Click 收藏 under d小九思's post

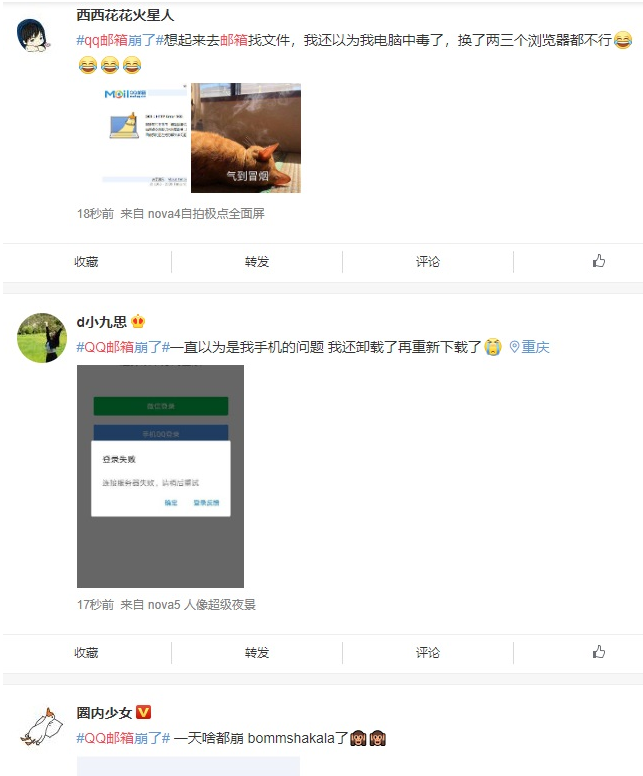pyautogui.click(x=86, y=652)
